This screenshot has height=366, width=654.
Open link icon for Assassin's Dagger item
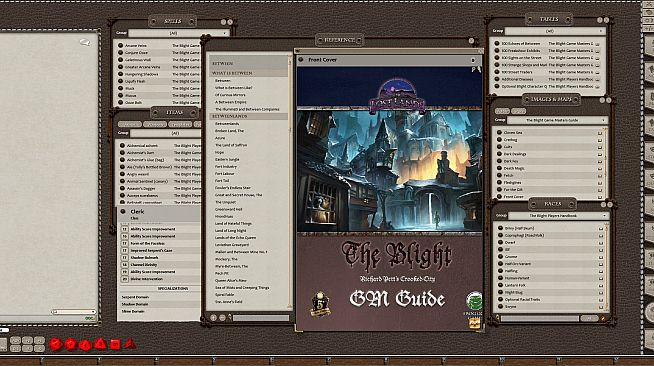[122, 188]
